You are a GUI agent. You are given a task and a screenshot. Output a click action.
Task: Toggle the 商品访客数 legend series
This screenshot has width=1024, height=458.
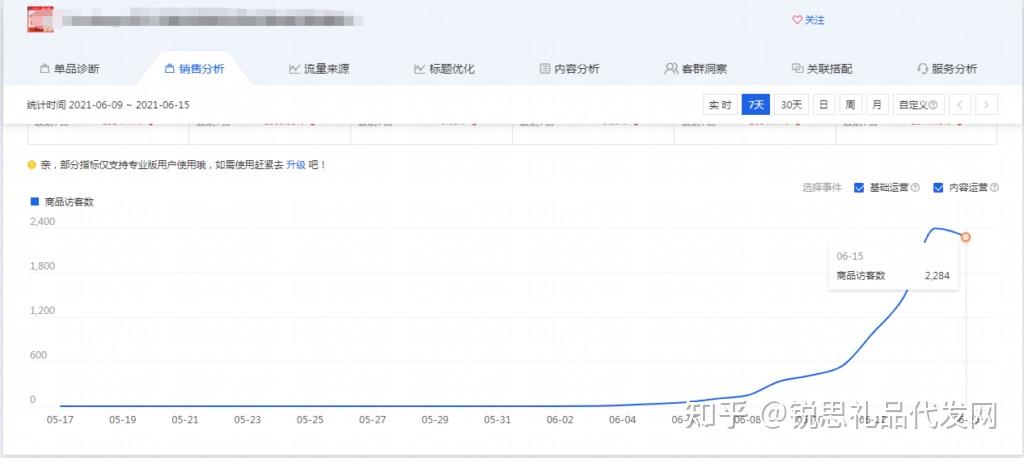click(x=62, y=202)
